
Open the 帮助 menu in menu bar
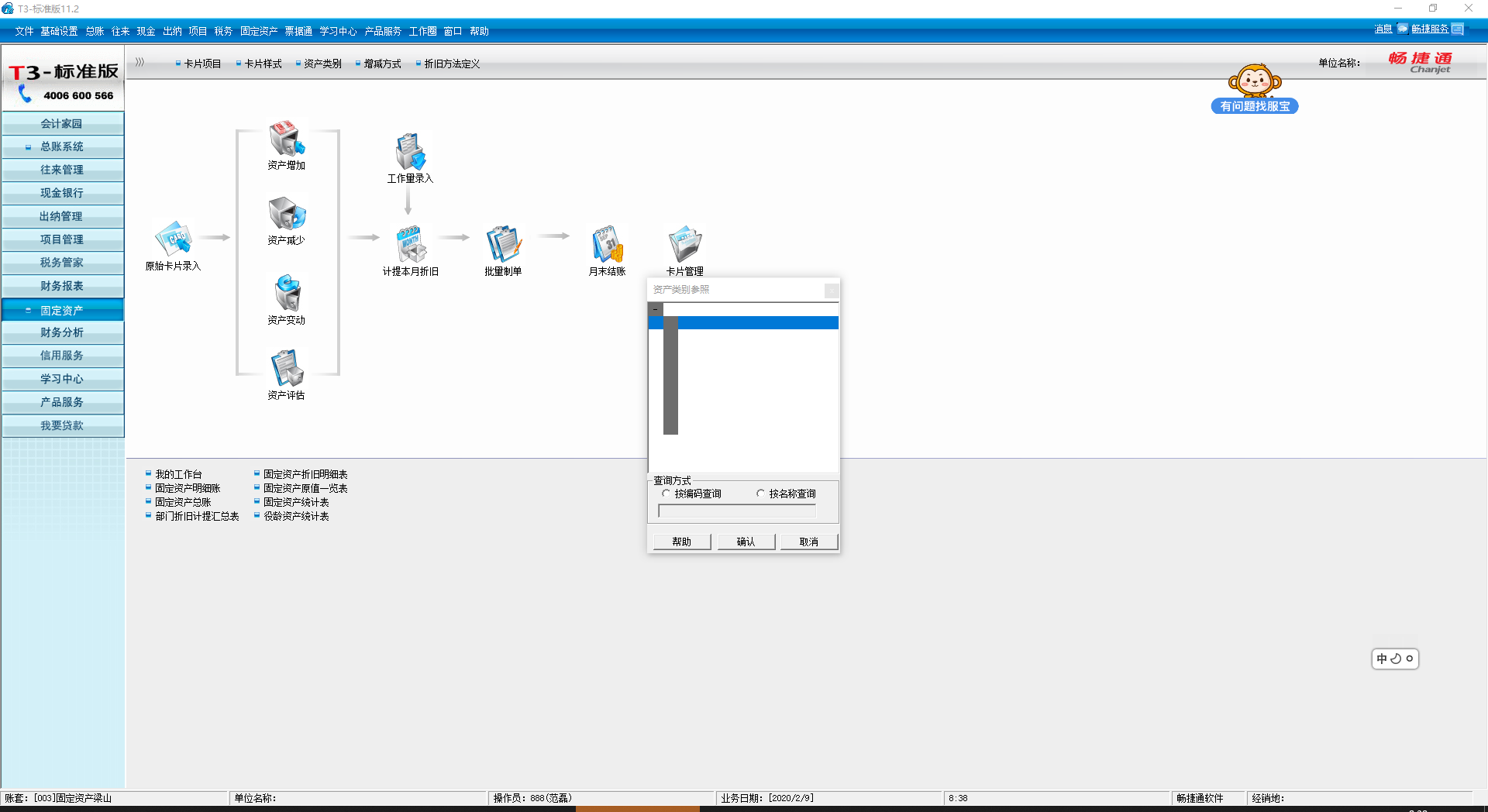(479, 31)
